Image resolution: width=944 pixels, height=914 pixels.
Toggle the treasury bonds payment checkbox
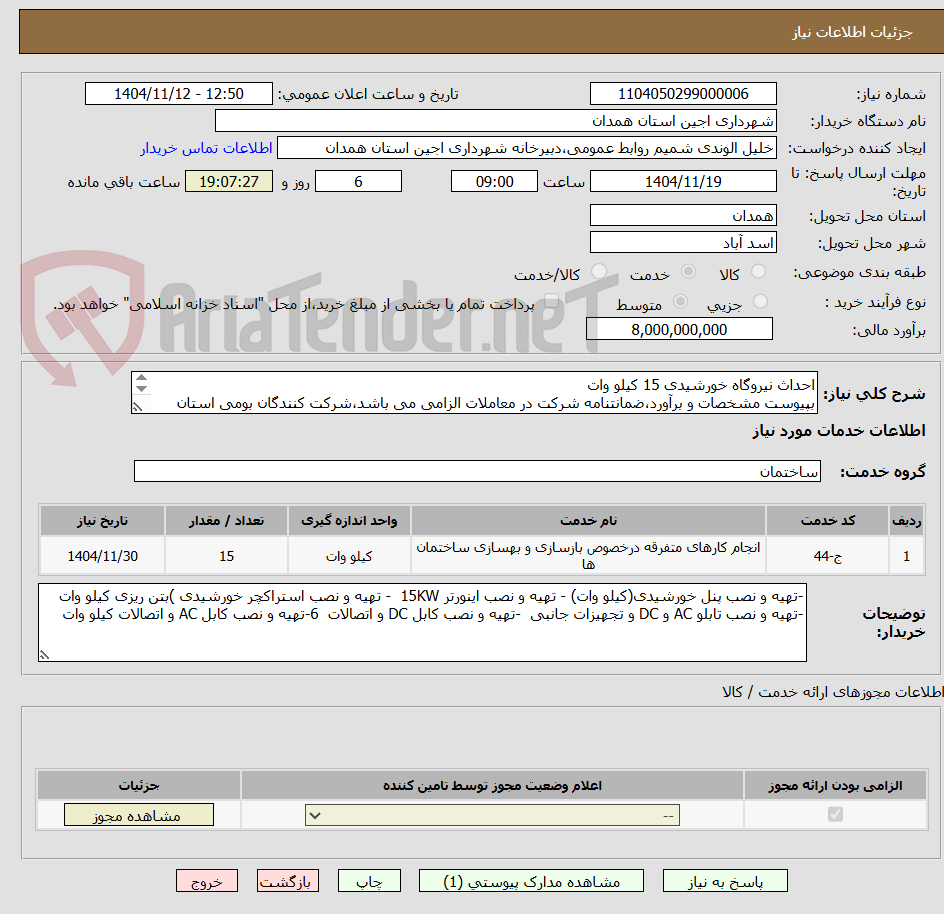point(551,301)
